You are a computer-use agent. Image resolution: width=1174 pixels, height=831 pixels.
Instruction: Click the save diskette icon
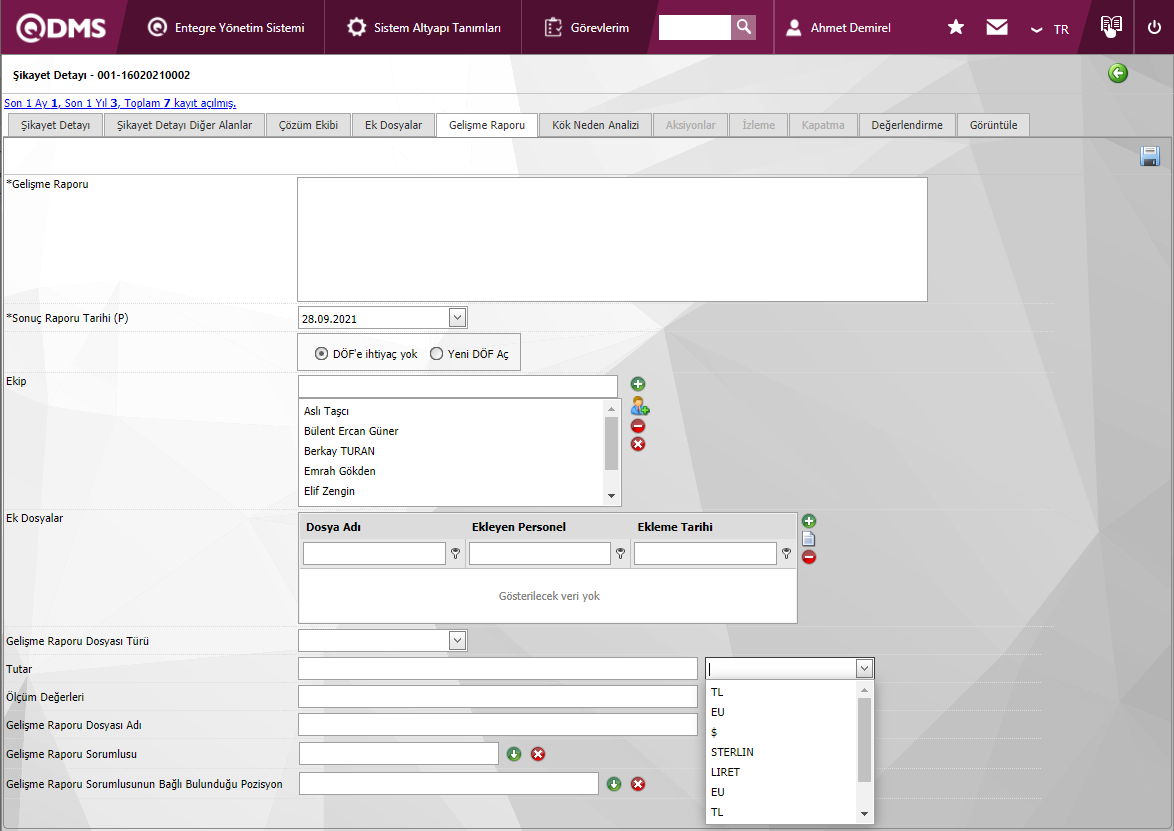[x=1149, y=156]
